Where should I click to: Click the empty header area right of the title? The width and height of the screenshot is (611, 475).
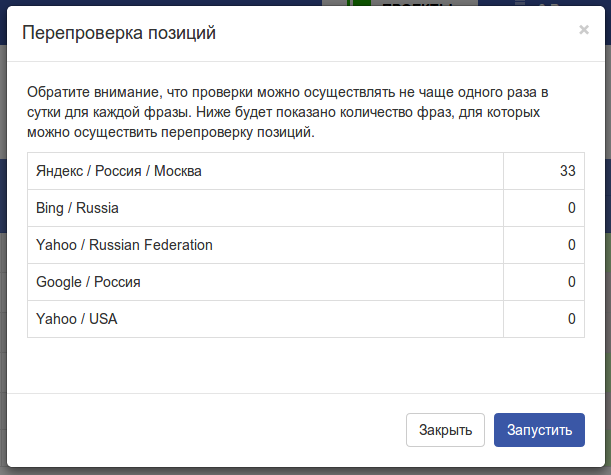pos(400,34)
